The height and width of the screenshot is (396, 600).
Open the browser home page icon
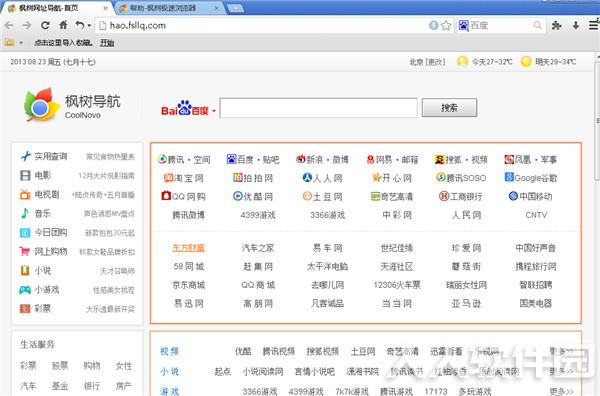point(63,25)
